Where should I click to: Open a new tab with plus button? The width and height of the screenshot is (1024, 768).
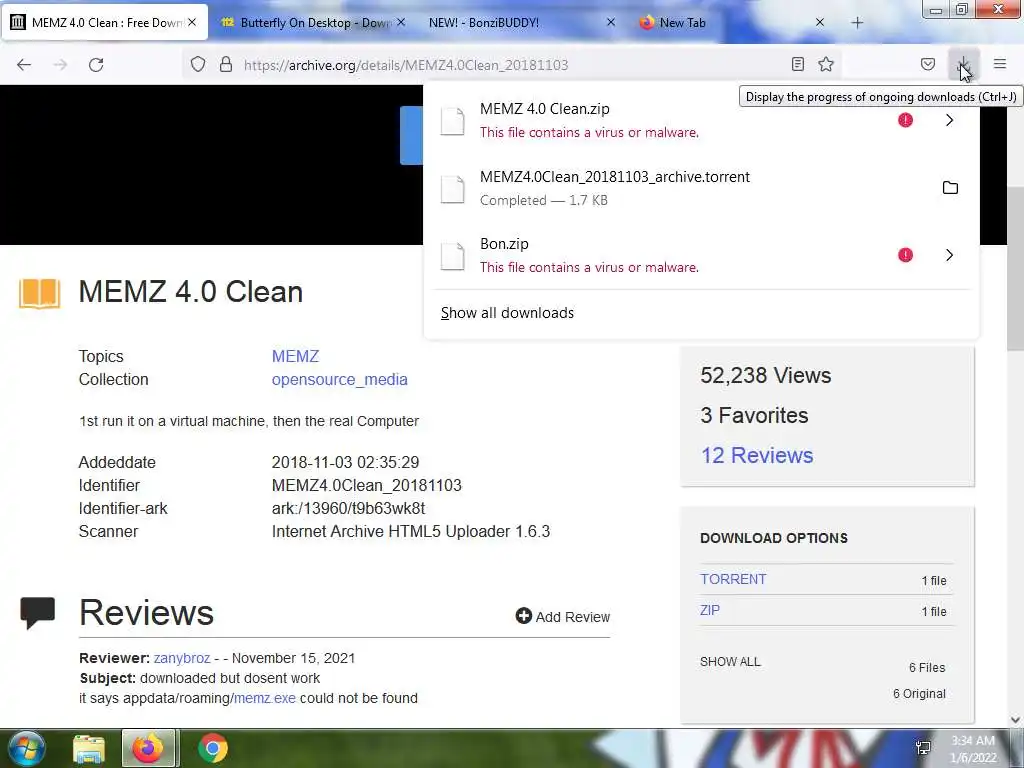click(x=857, y=23)
